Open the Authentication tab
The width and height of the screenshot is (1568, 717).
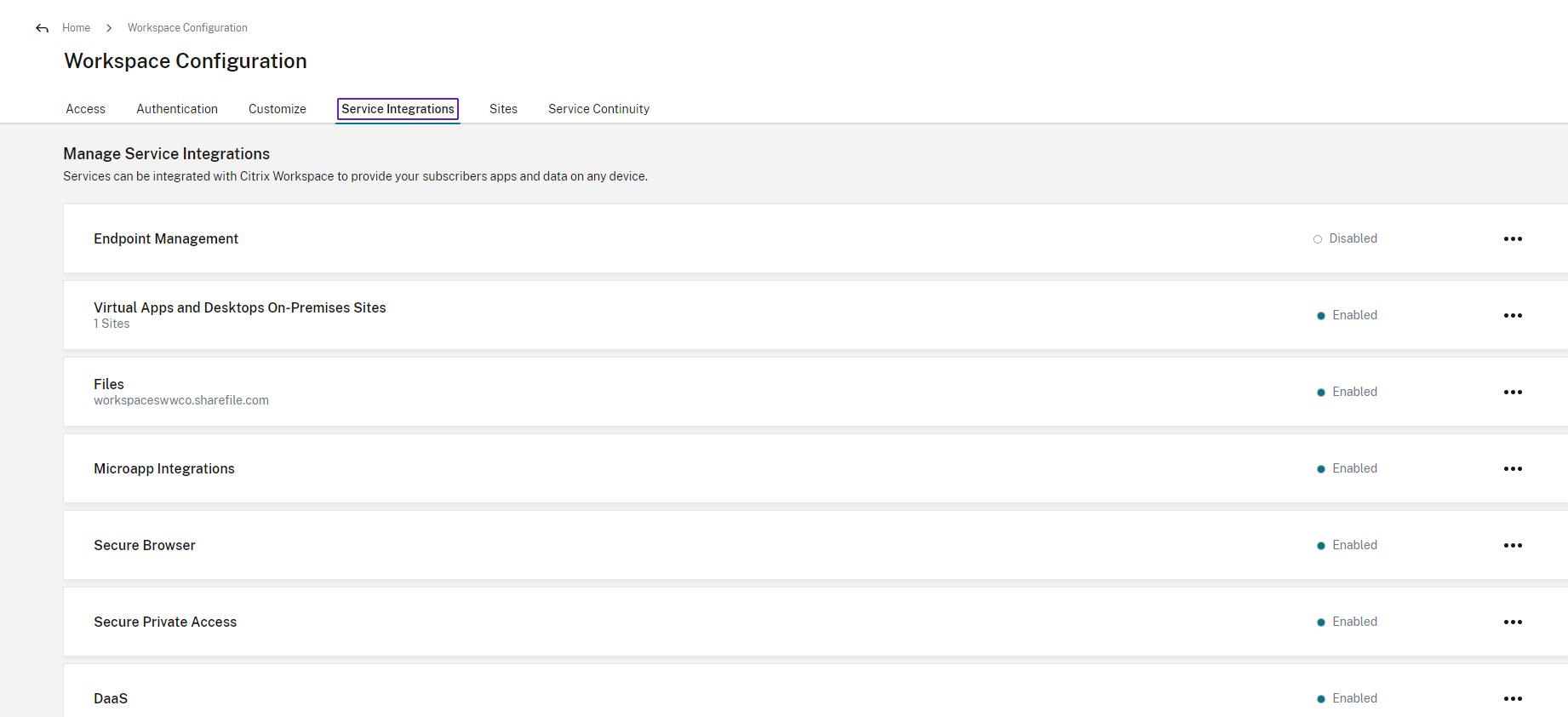pos(177,109)
